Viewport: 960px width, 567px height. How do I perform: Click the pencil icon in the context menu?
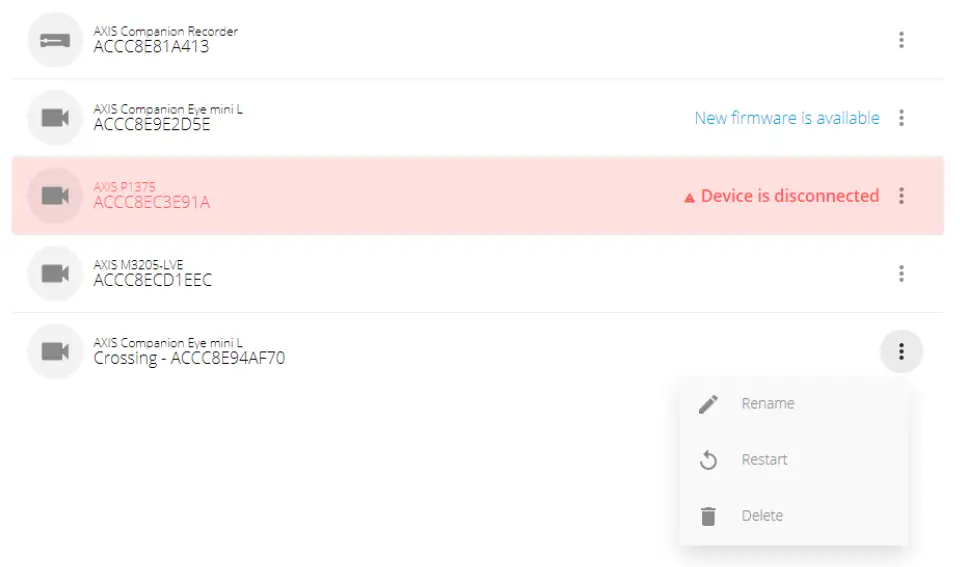(x=708, y=404)
